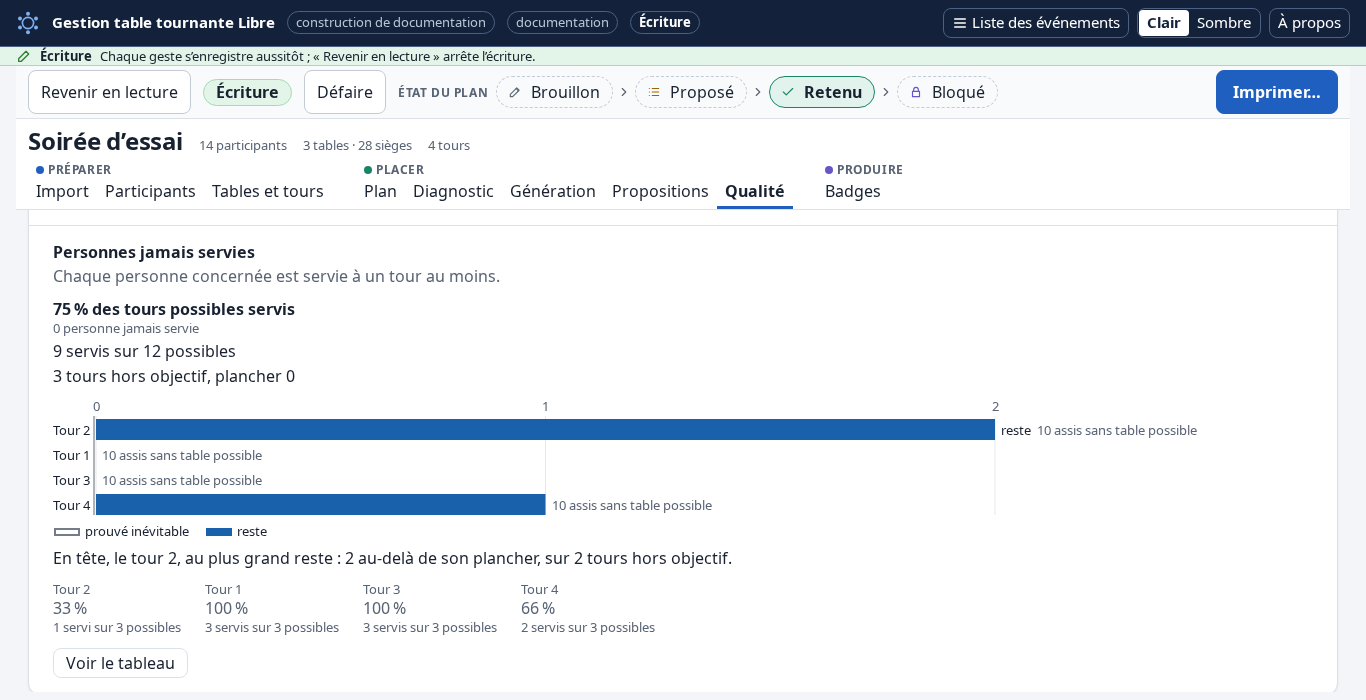Click '3 tours hors objectif, plancher 0'
This screenshot has height=700, width=1366.
pyautogui.click(x=174, y=376)
